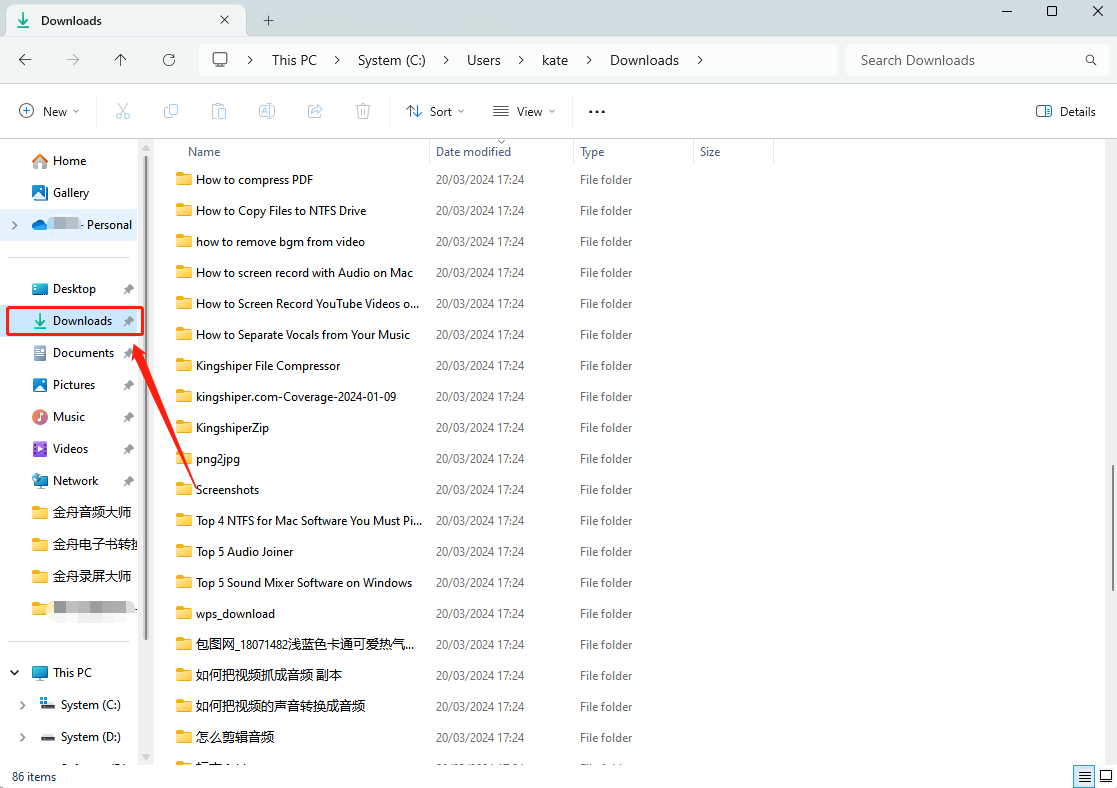Open a new tab with plus button
The width and height of the screenshot is (1117, 788).
(x=268, y=20)
